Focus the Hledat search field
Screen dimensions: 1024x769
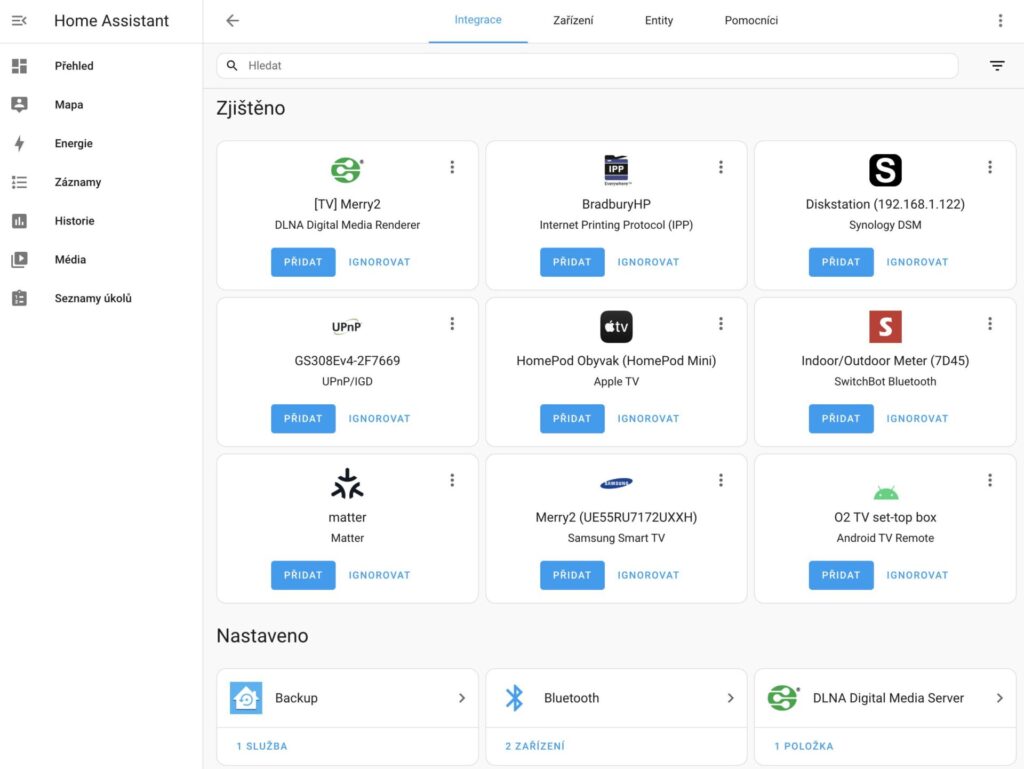587,65
